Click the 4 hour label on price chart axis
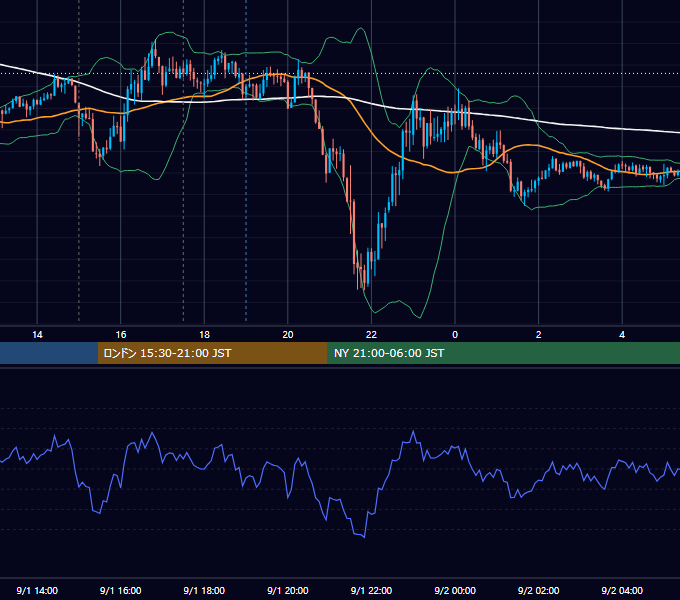The height and width of the screenshot is (600, 680). 622,335
